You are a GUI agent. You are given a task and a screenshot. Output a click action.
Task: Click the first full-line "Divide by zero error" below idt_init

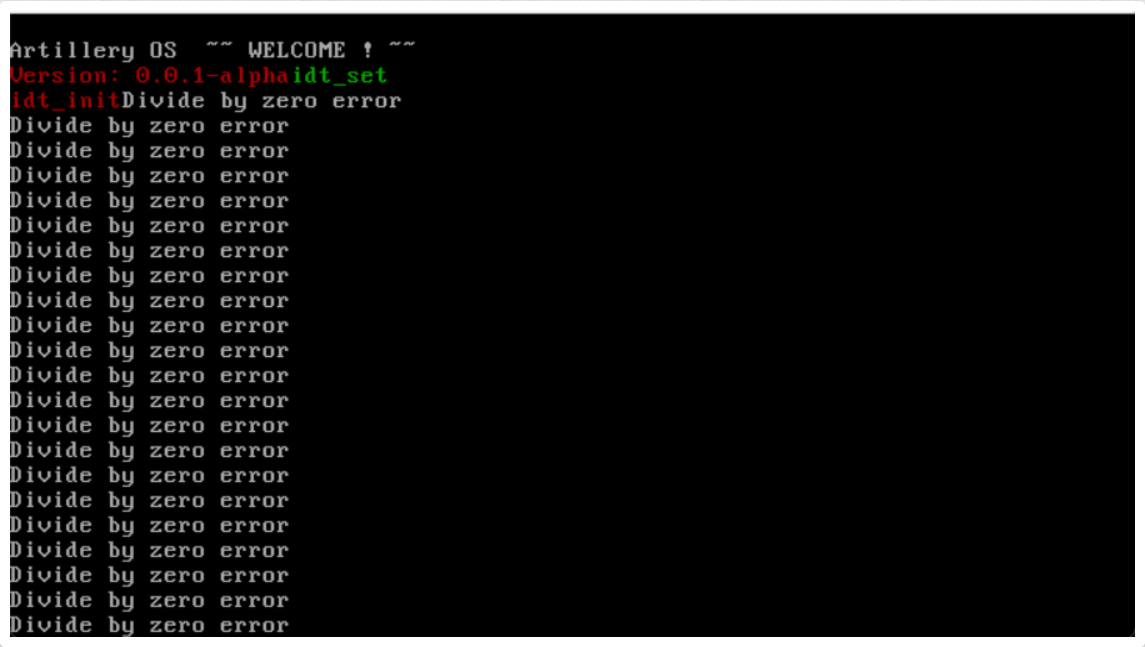pos(150,126)
